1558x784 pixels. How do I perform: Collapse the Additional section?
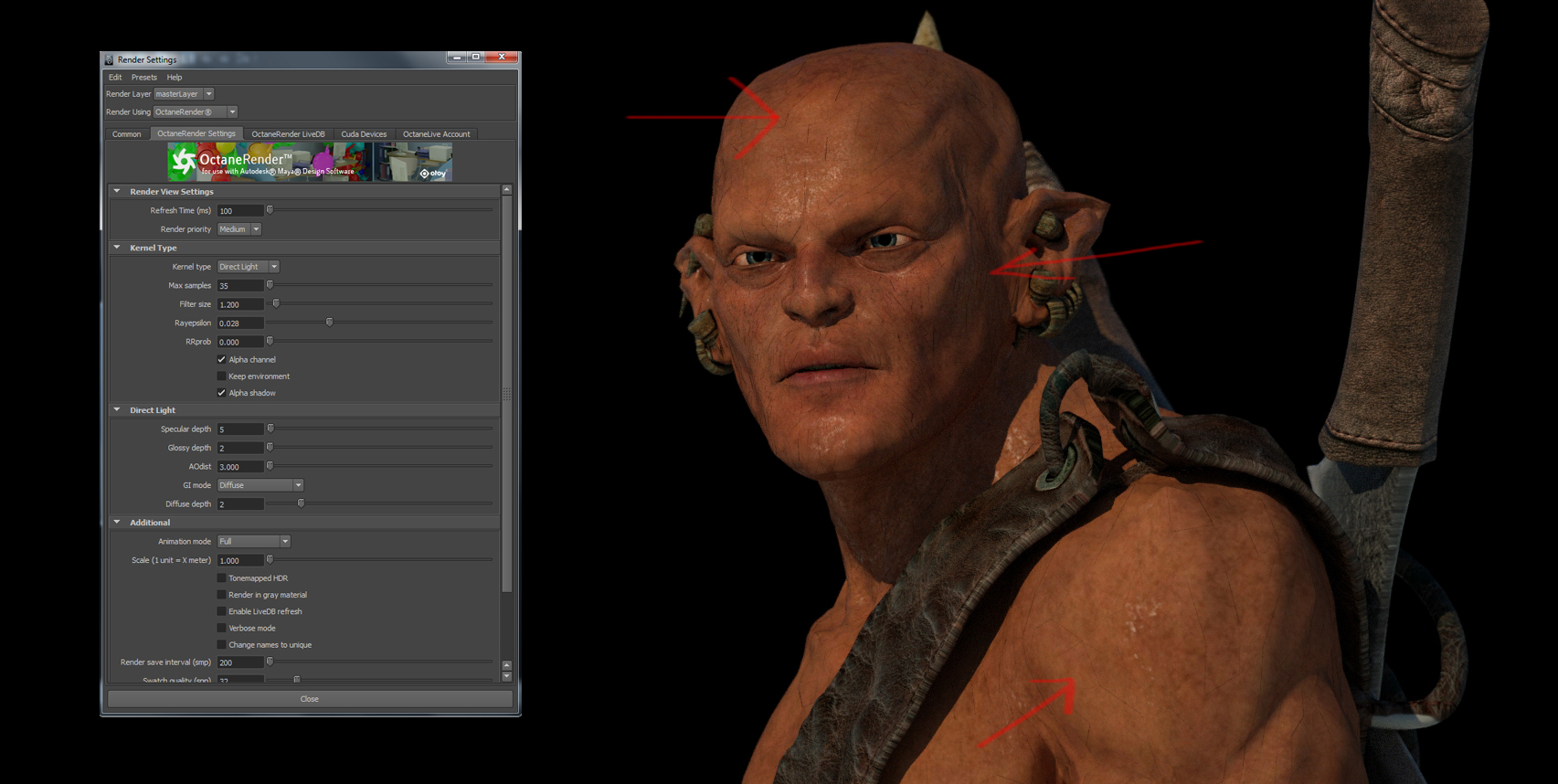[117, 523]
